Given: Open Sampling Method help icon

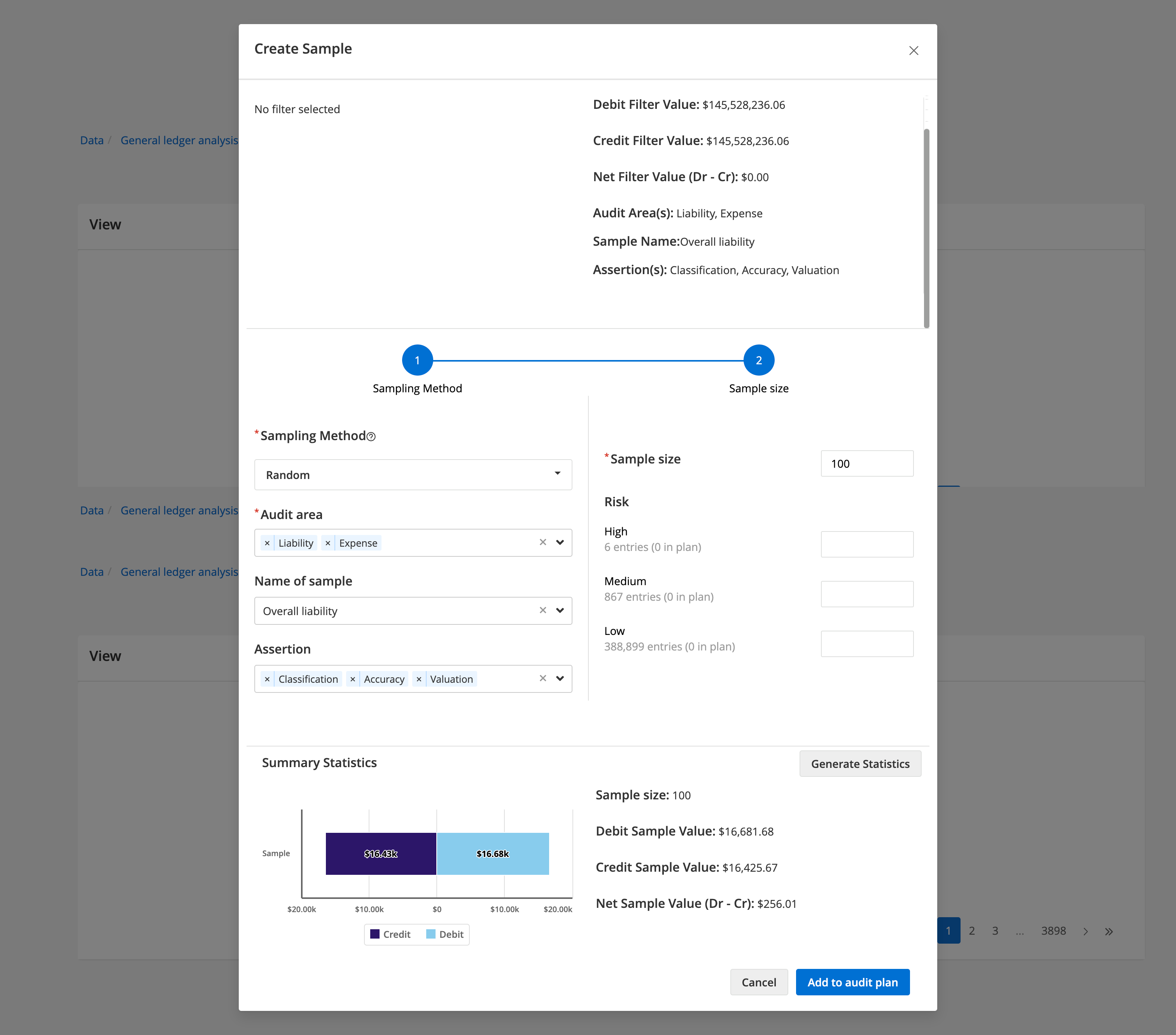Looking at the screenshot, I should (x=371, y=437).
